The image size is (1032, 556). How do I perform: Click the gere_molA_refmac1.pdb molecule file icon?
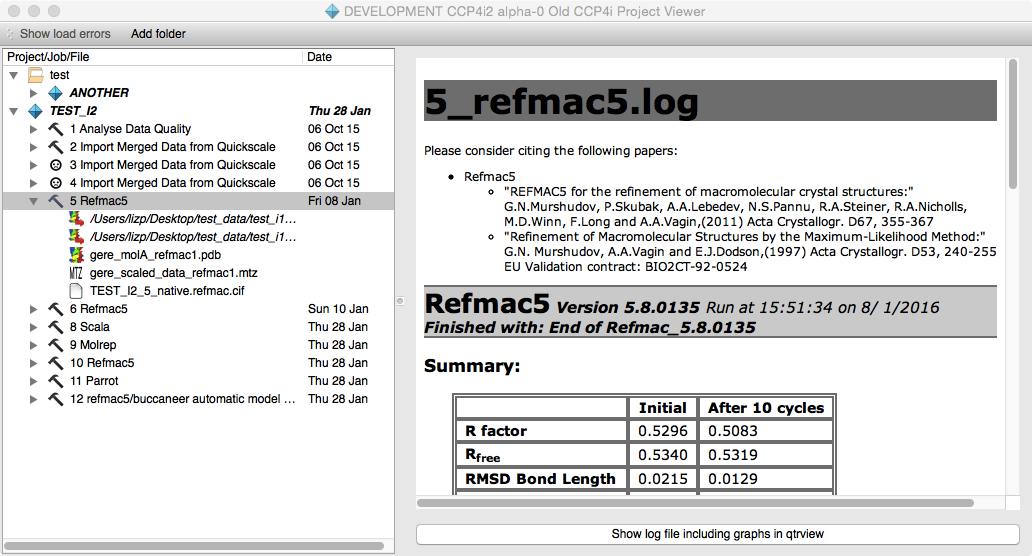(76, 255)
